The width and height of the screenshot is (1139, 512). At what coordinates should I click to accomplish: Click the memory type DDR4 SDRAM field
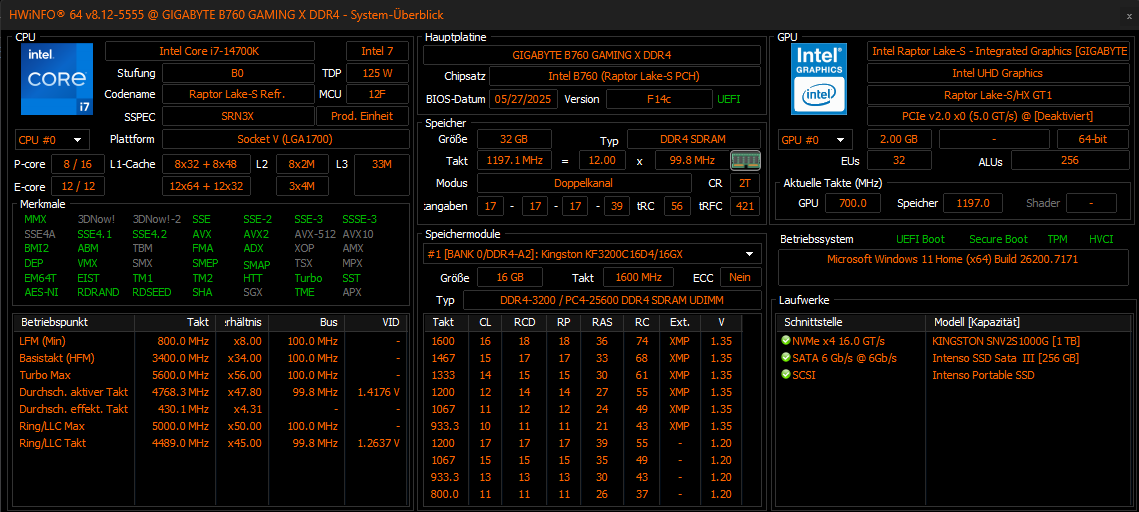point(694,139)
